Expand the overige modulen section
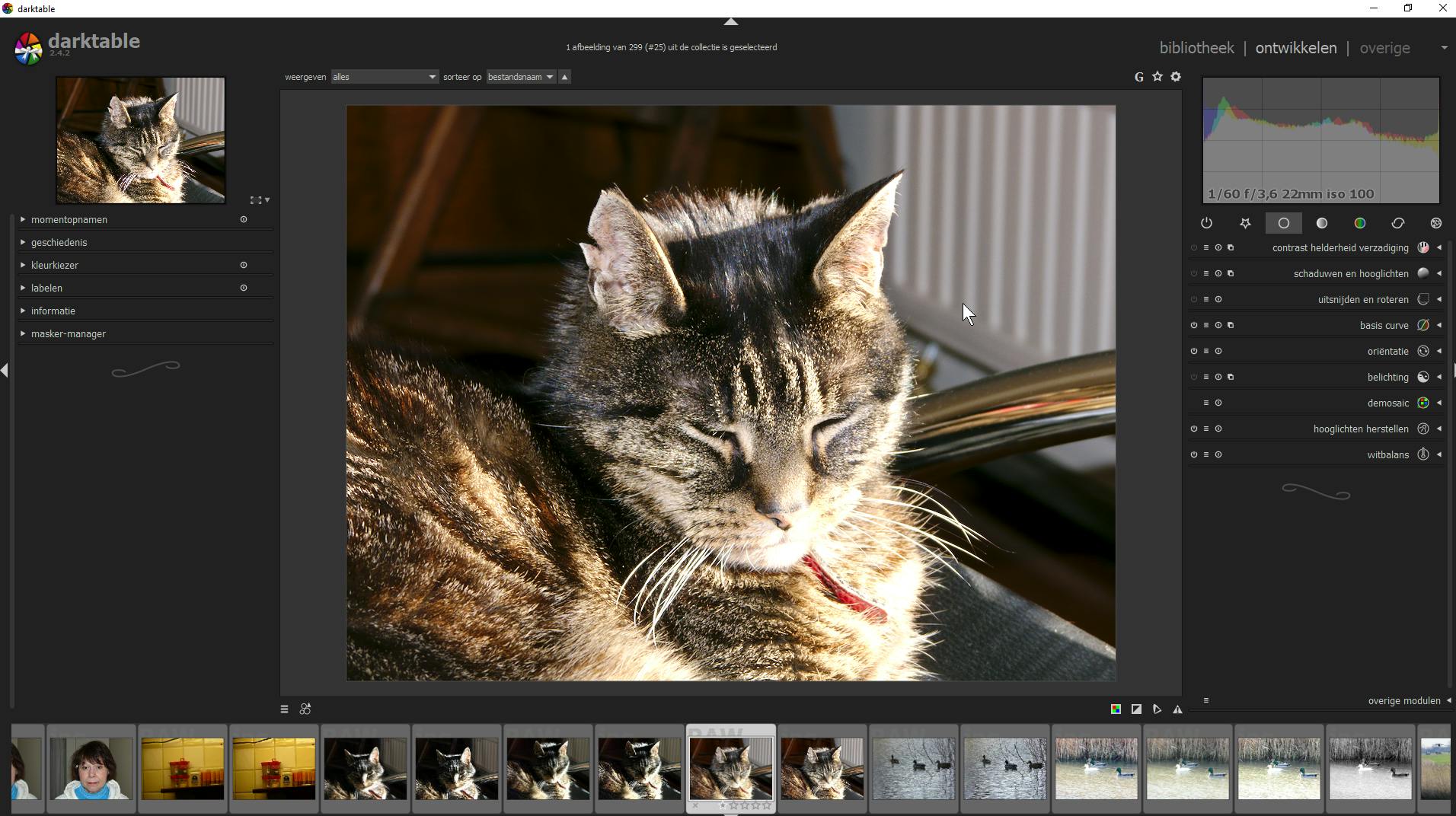1456x816 pixels. click(x=1403, y=701)
